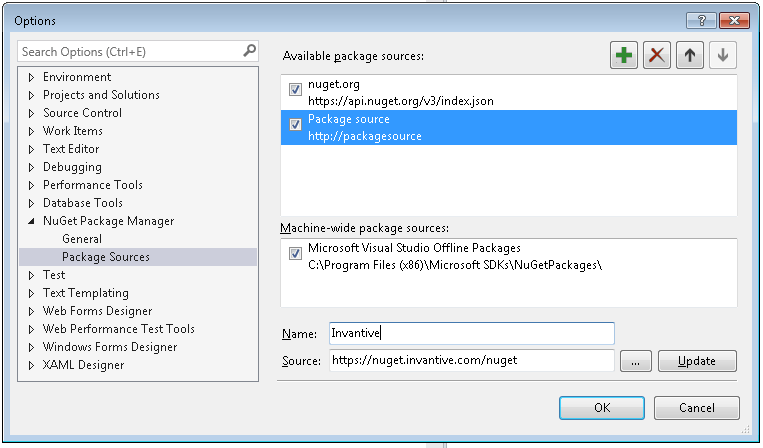This screenshot has height=448, width=763.
Task: Toggle Microsoft Visual Studio Offline Packages checkbox
Action: pos(295,253)
